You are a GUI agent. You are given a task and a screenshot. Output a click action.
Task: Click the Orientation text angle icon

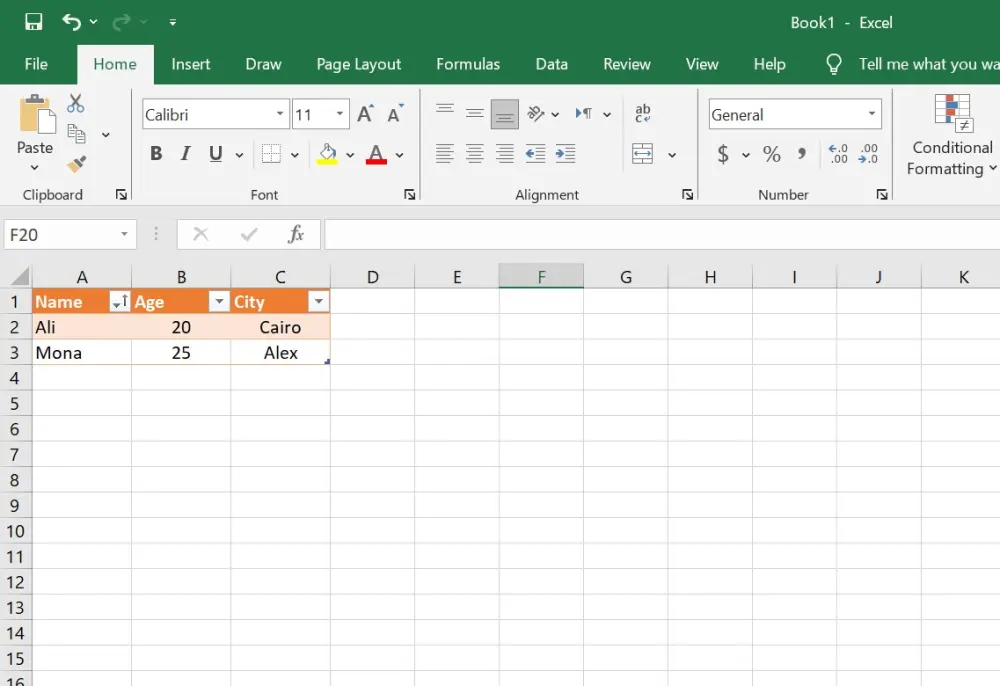click(x=536, y=114)
